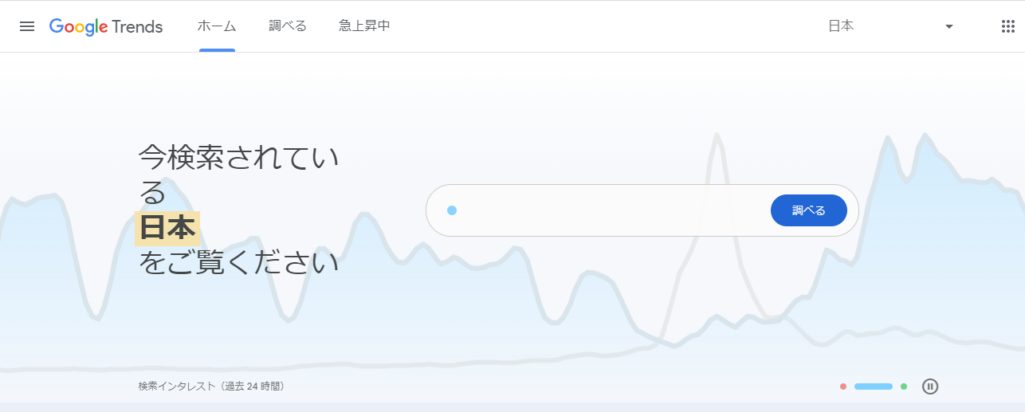Focus the search term input field
1025x412 pixels.
tap(610, 210)
